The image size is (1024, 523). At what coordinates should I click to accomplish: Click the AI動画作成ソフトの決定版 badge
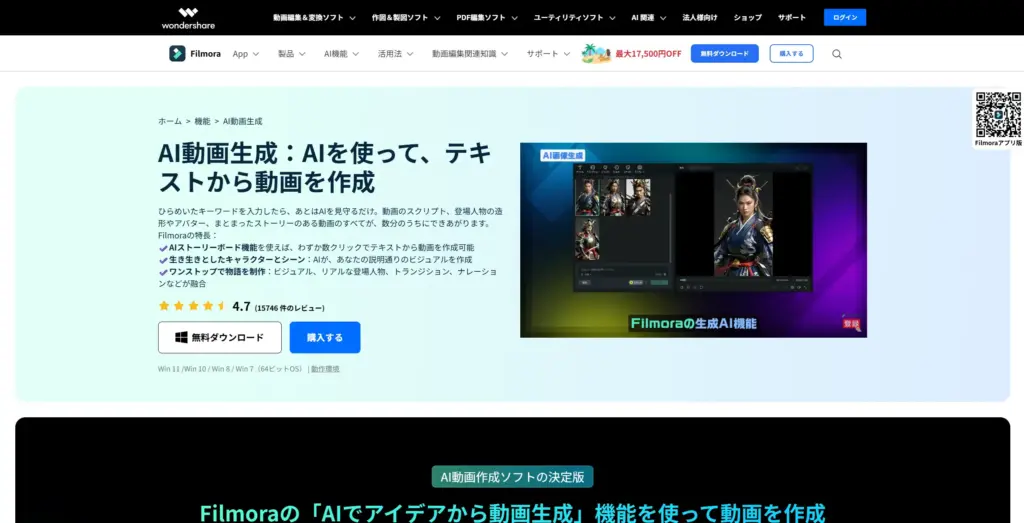[513, 477]
